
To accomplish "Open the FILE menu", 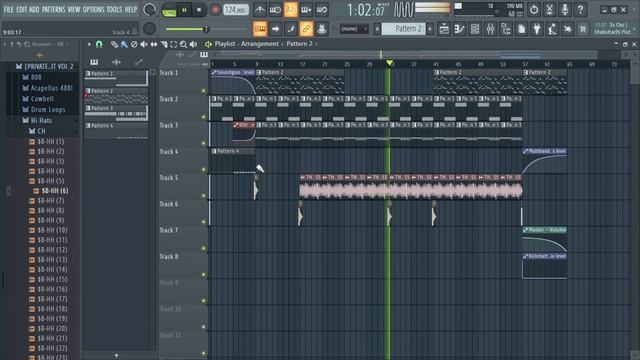I will pos(8,9).
